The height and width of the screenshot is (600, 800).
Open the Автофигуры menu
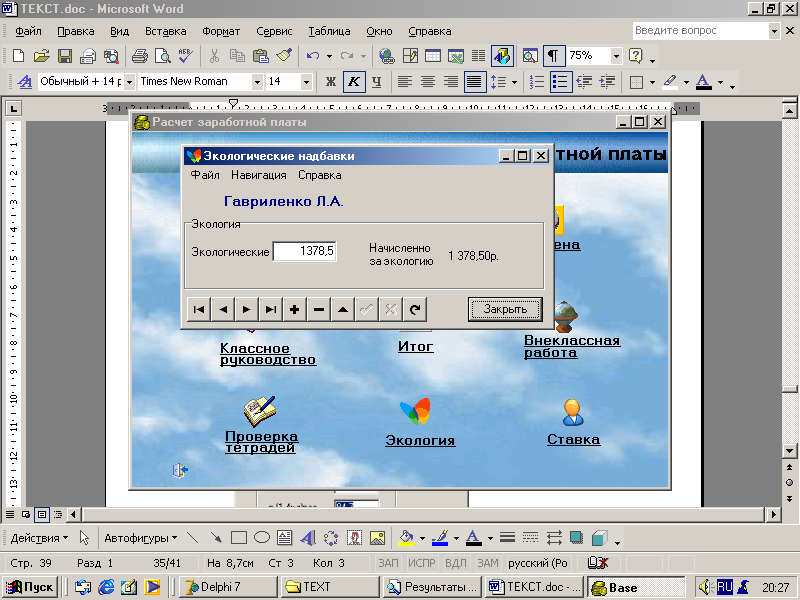click(x=141, y=538)
